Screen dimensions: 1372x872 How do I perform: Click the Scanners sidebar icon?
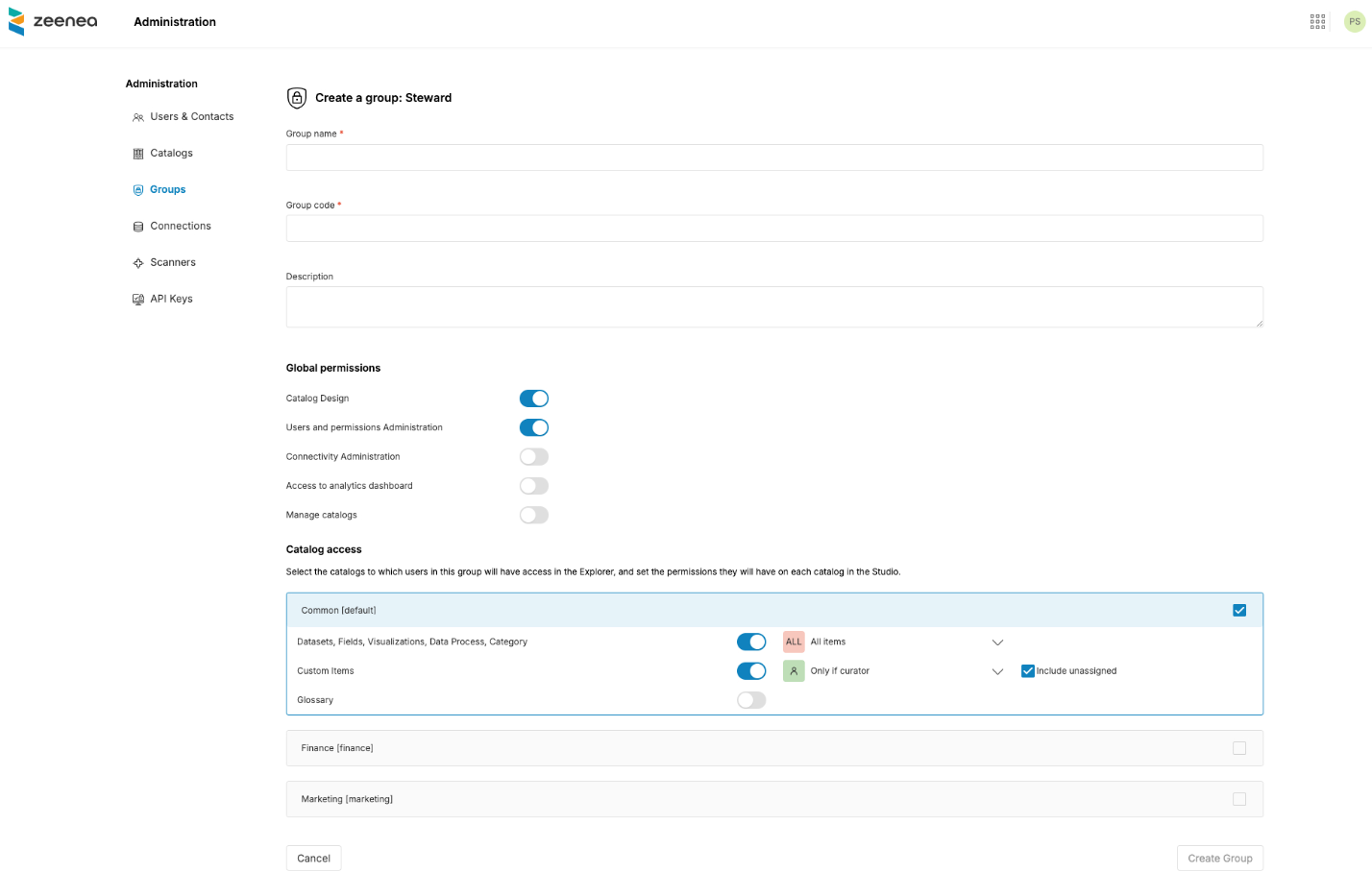point(138,263)
